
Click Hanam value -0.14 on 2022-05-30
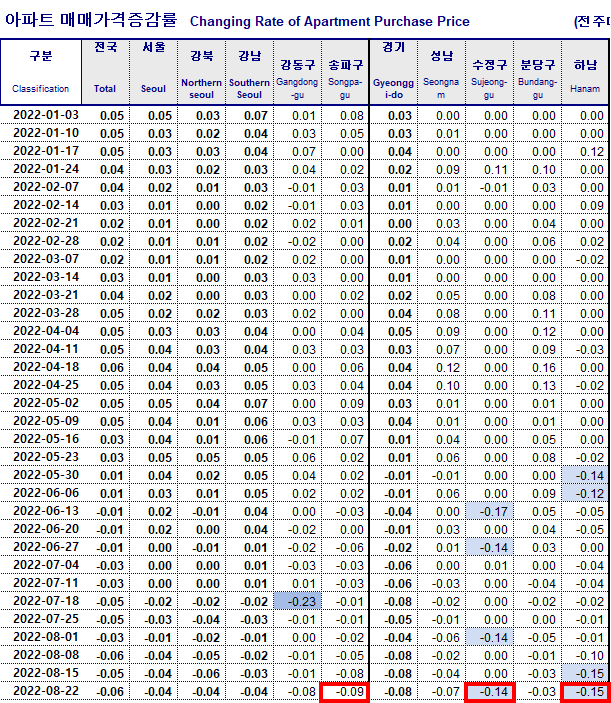(585, 475)
